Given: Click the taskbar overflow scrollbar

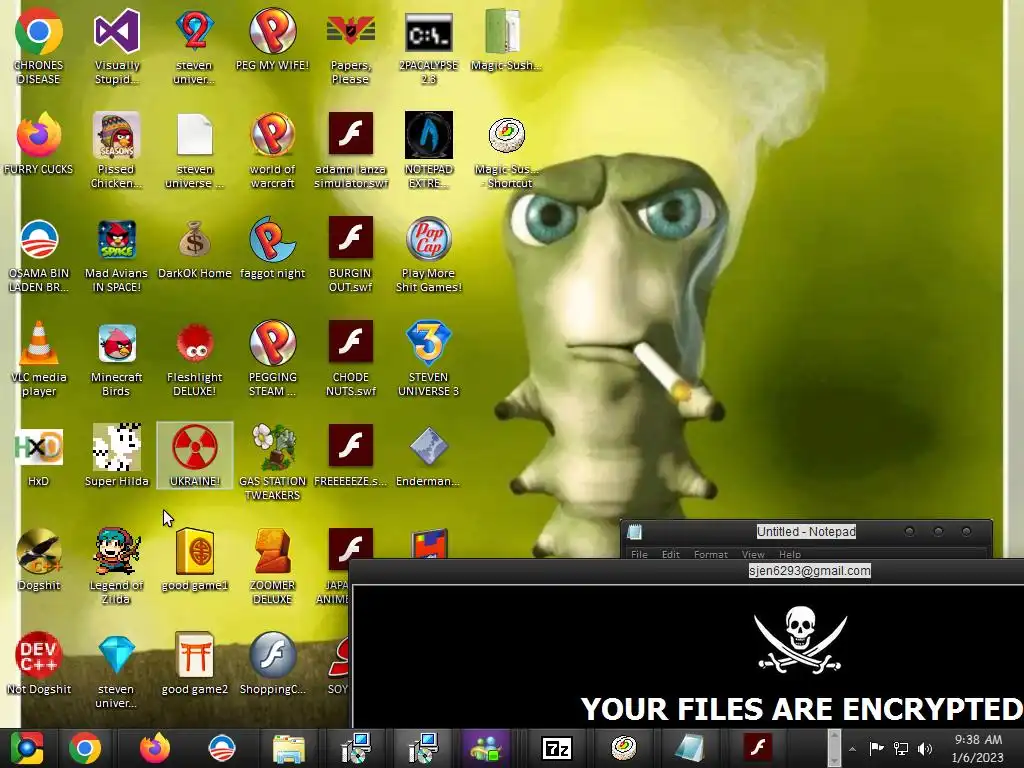Looking at the screenshot, I should 834,748.
